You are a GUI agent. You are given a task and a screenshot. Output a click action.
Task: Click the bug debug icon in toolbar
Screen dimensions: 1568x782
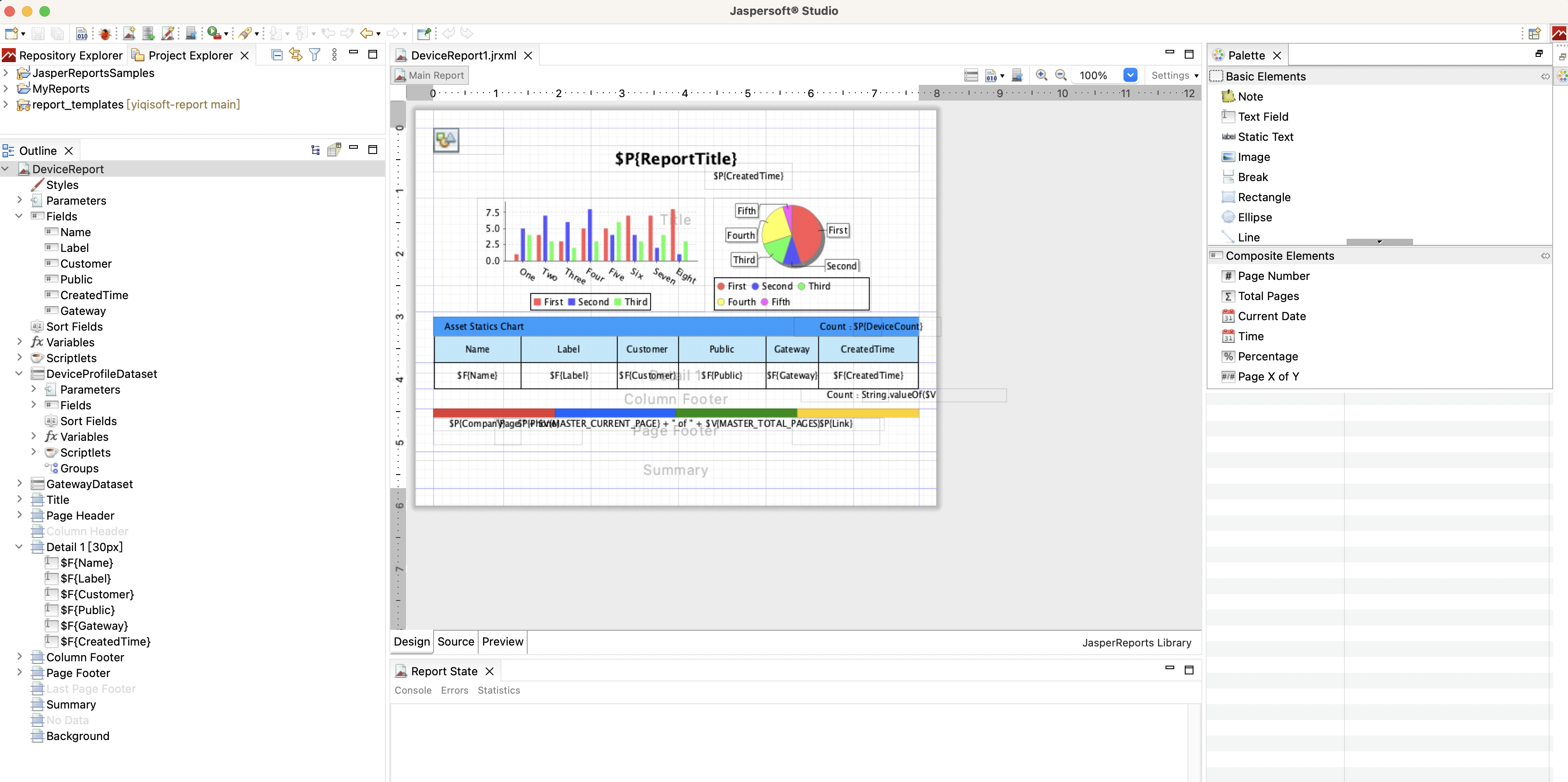coord(105,34)
